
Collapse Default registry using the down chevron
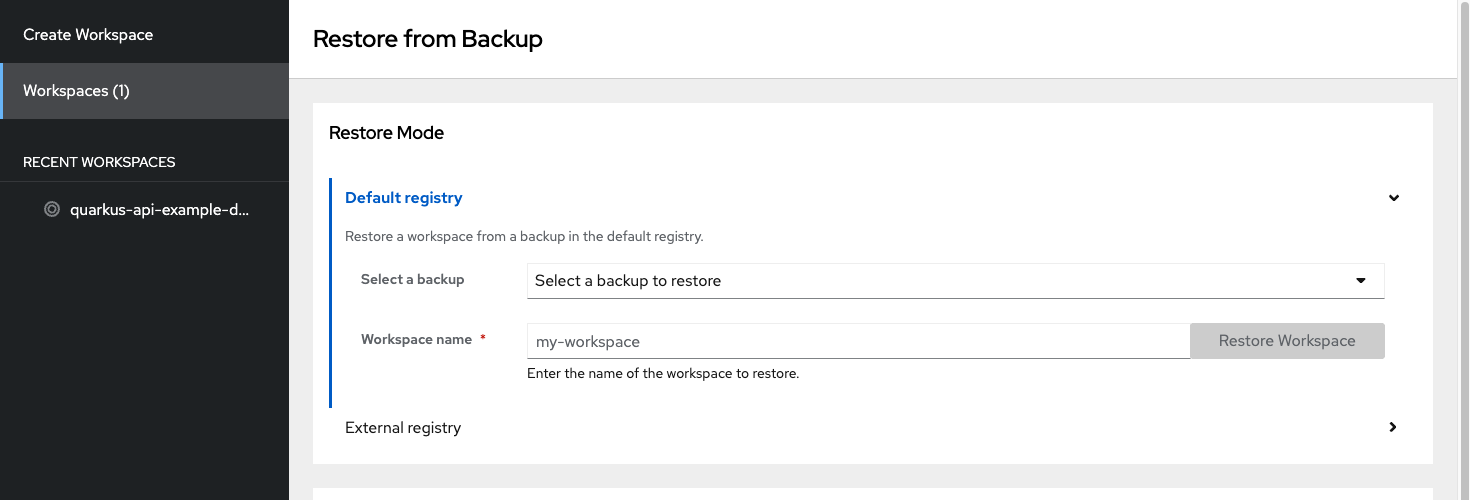(1393, 198)
